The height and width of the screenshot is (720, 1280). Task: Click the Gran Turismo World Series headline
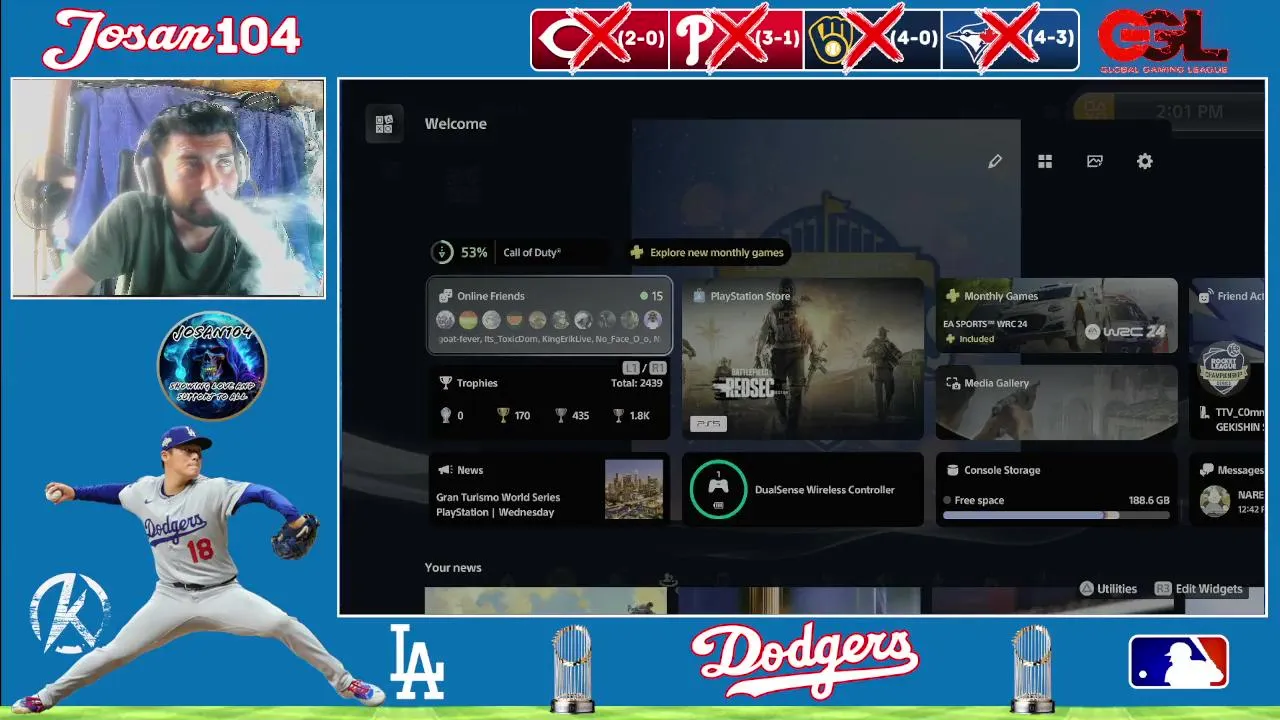click(x=498, y=505)
